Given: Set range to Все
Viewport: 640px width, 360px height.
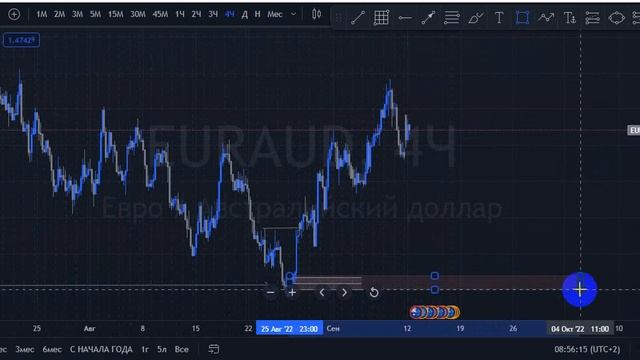Looking at the screenshot, I should [182, 349].
